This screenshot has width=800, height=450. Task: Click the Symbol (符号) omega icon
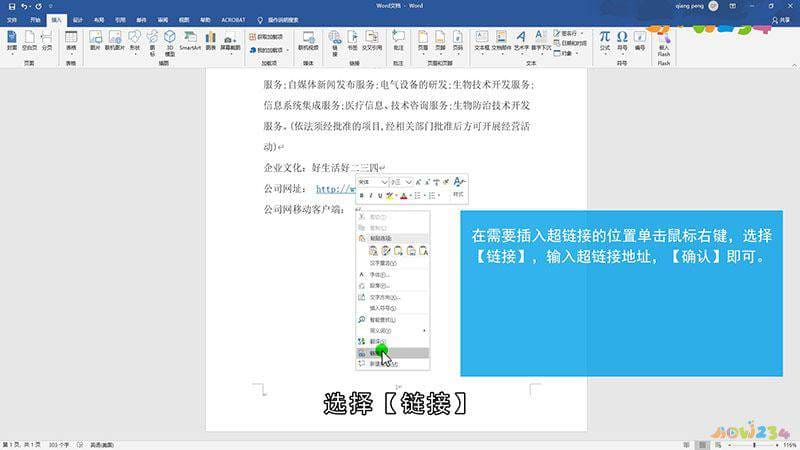click(622, 41)
